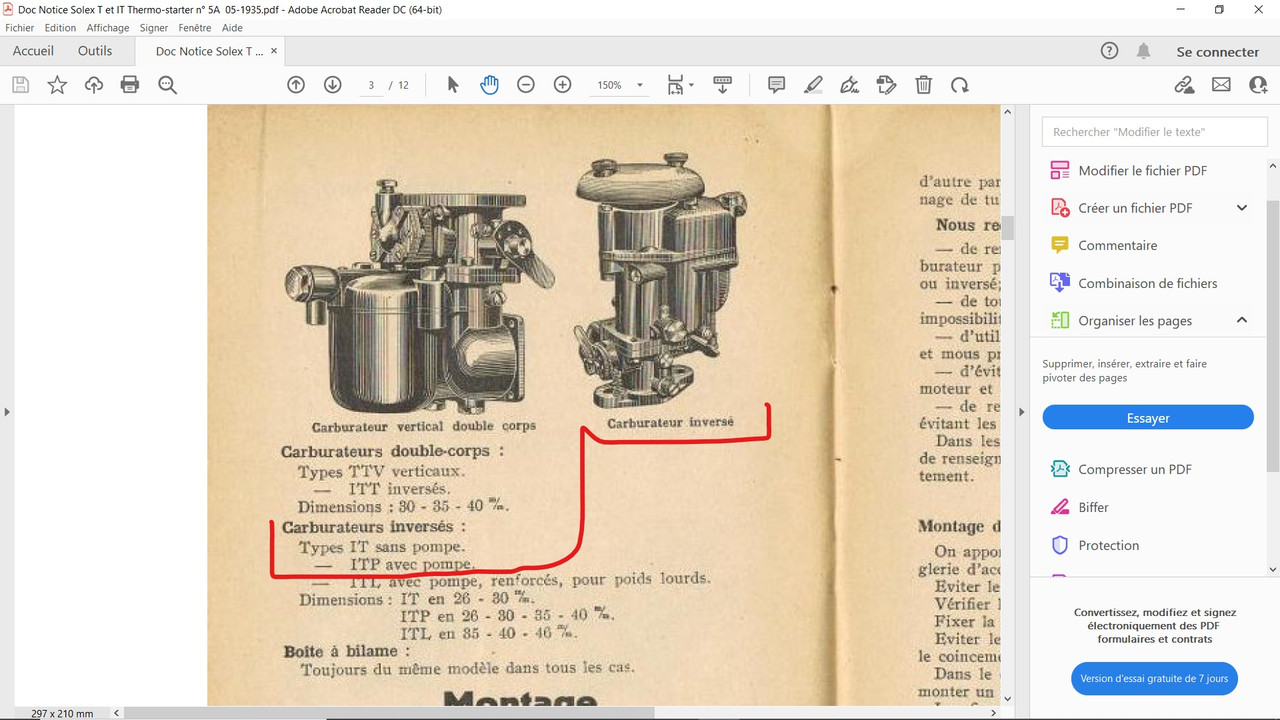Switch to the Accueil tab
The height and width of the screenshot is (720, 1280).
coord(33,51)
